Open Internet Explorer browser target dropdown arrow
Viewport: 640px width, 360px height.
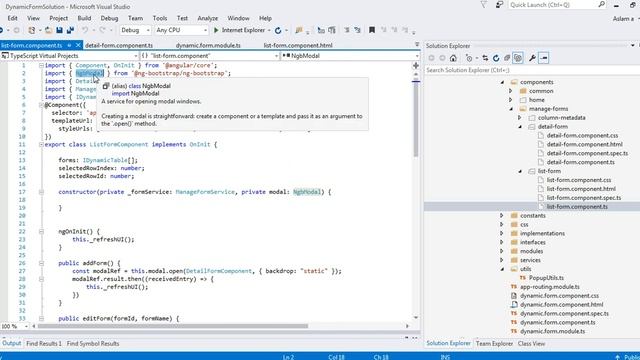(269, 30)
